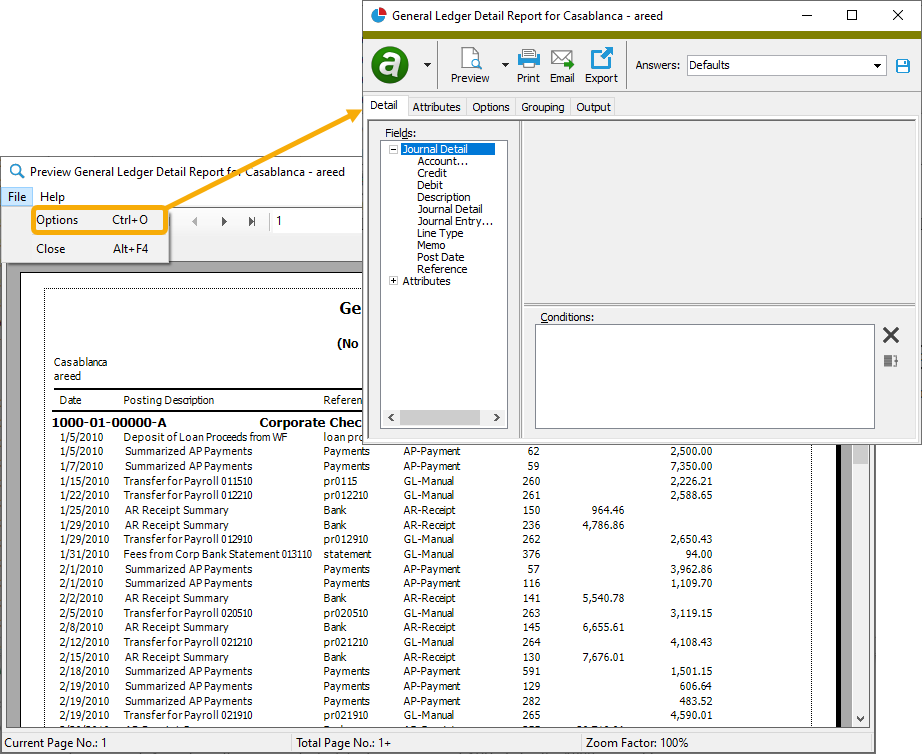
Task: Click the pr021210 reference
Action: tap(346, 642)
